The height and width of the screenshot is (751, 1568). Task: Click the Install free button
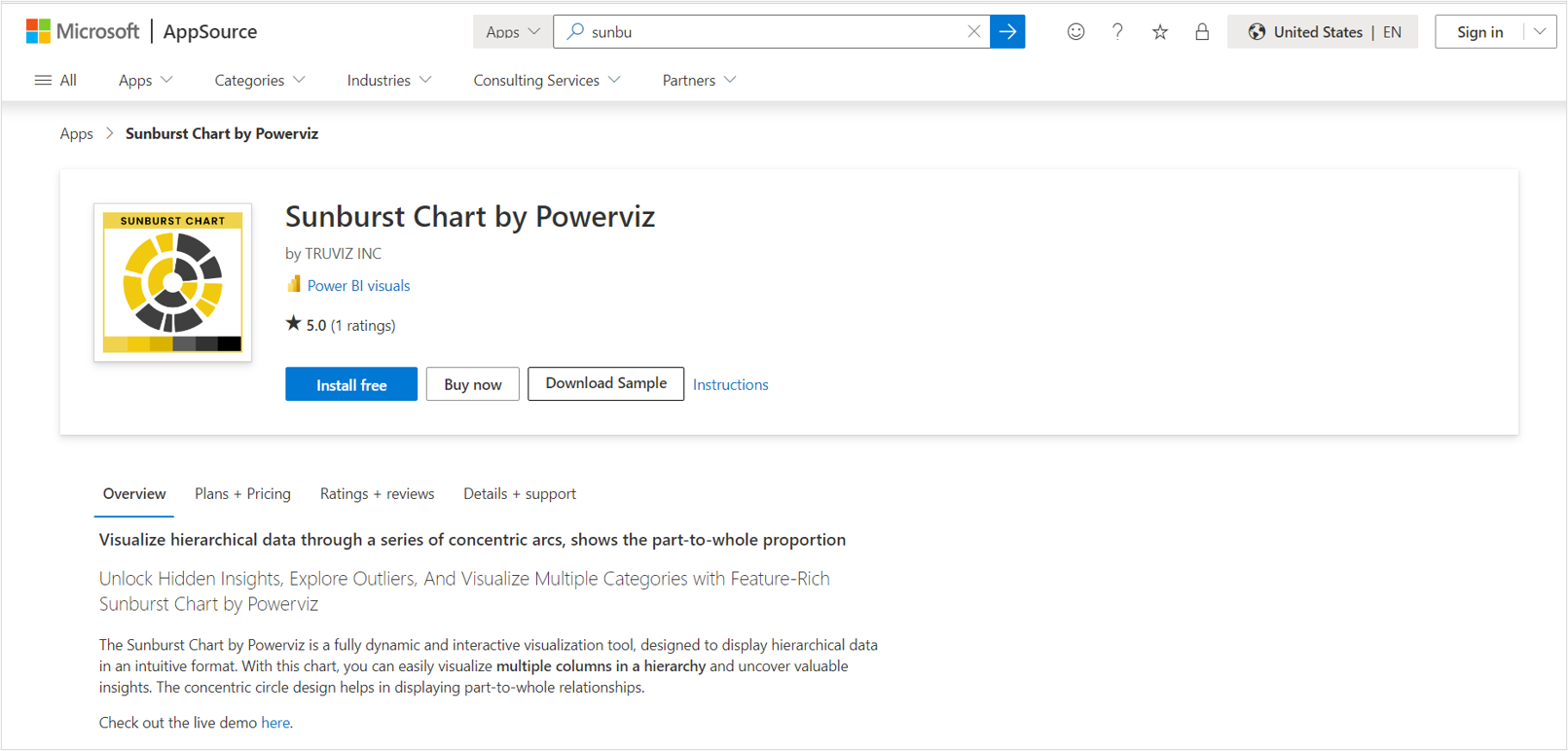[351, 384]
